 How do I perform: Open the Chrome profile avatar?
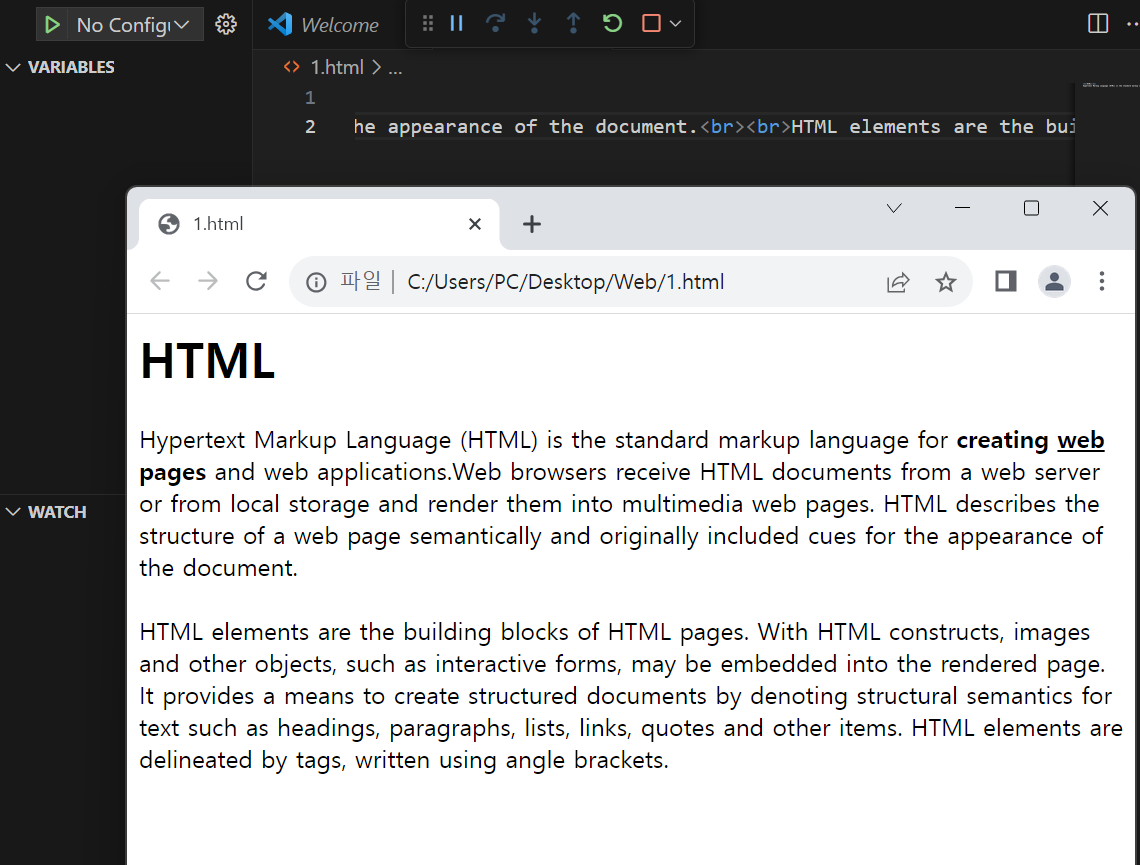[1054, 282]
